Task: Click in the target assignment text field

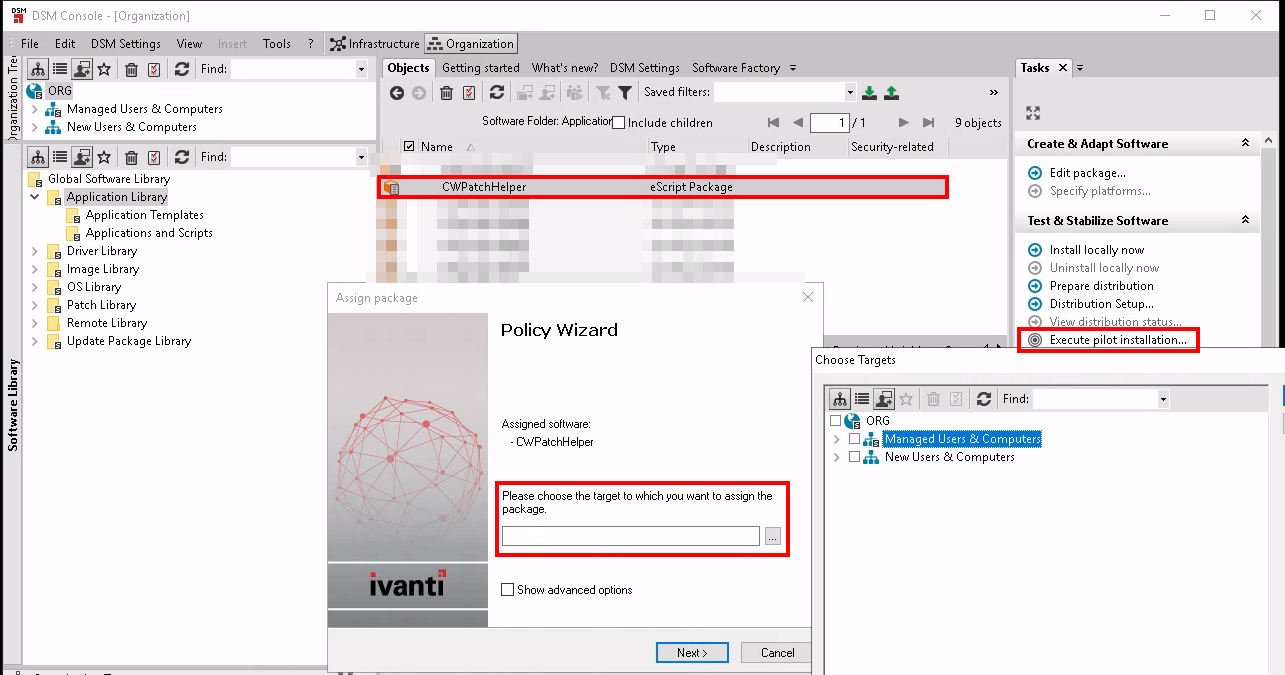Action: pos(631,537)
